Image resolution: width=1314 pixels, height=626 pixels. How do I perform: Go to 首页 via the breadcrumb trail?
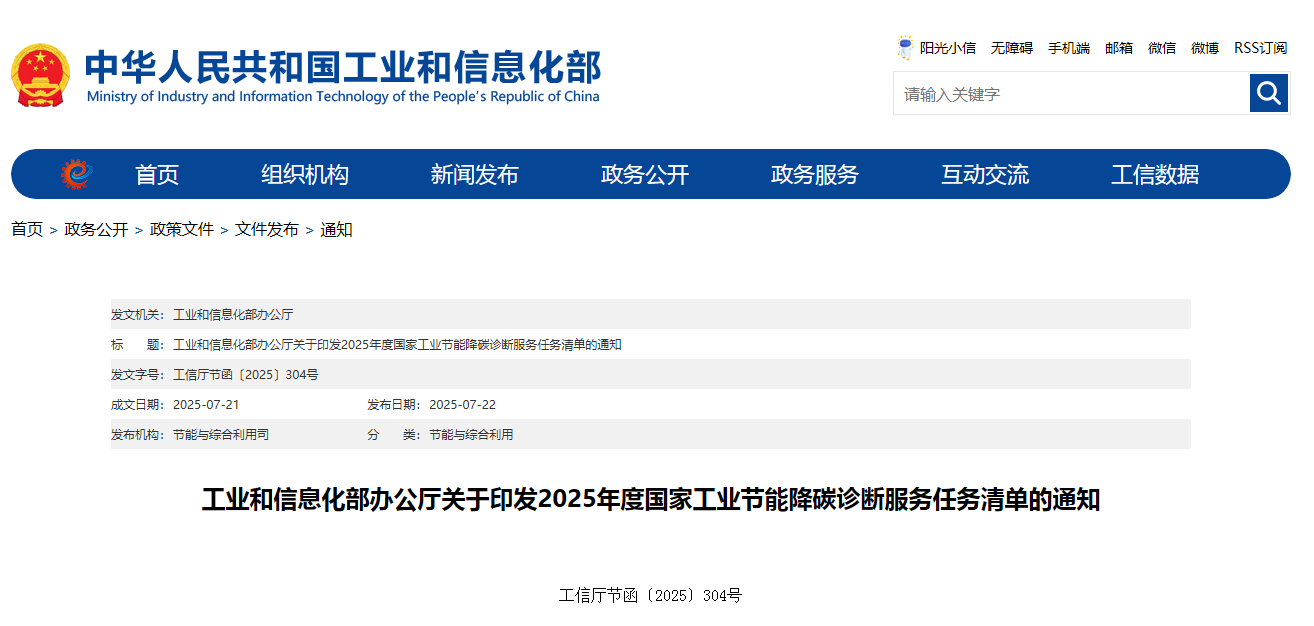tap(27, 229)
